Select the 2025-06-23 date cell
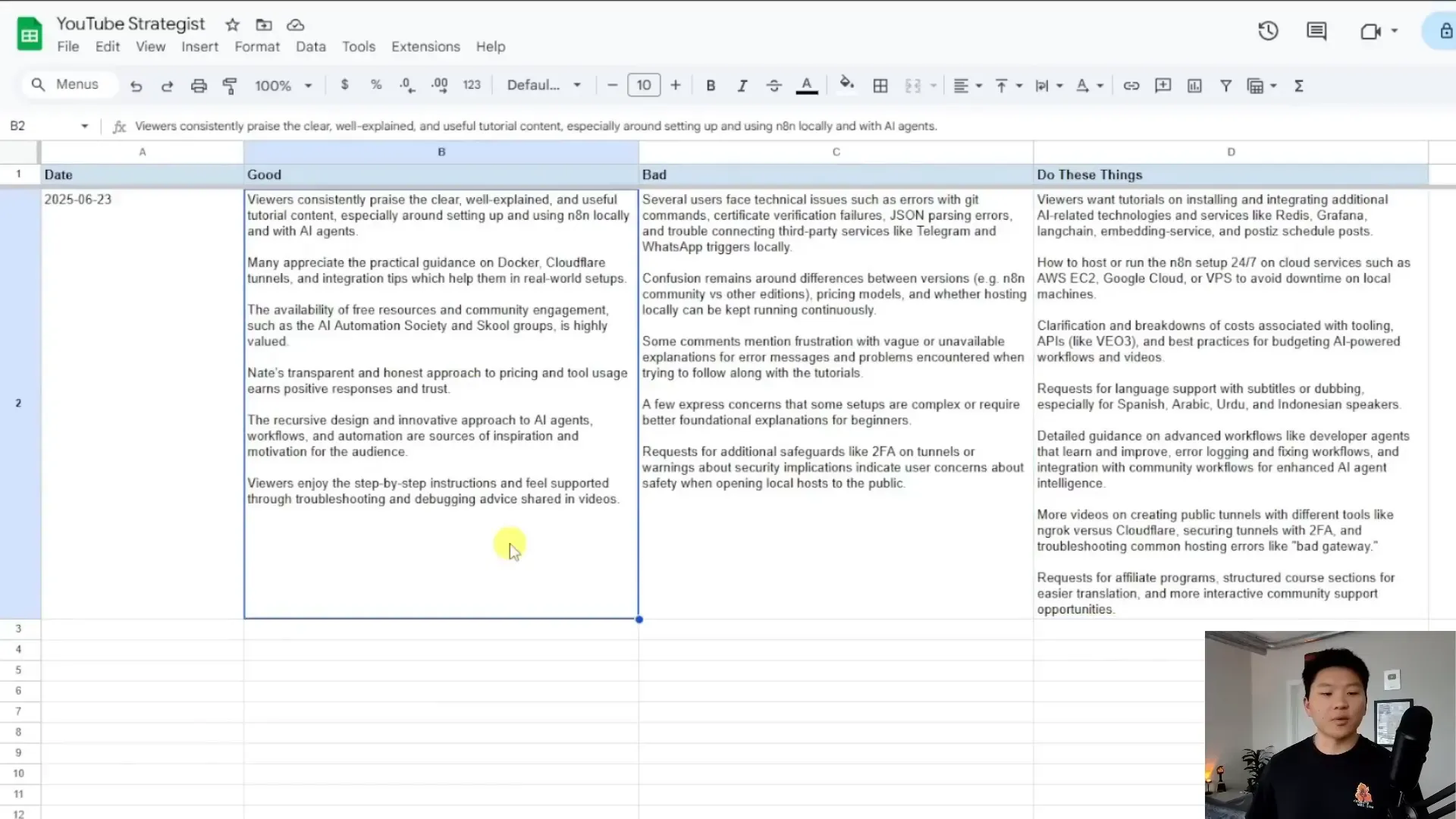 click(x=142, y=403)
